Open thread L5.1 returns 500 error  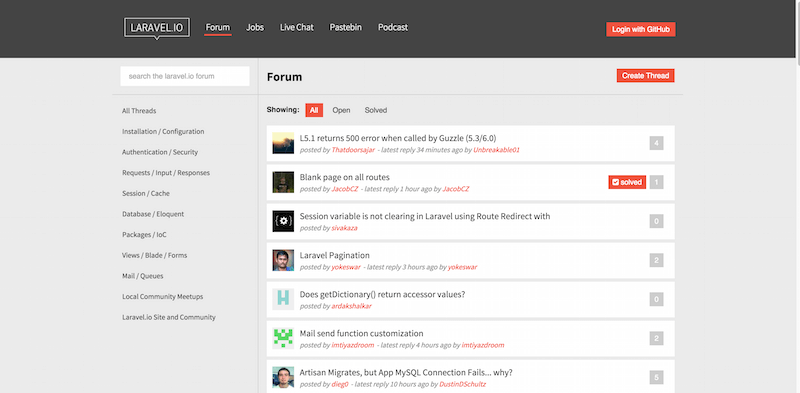tap(398, 138)
